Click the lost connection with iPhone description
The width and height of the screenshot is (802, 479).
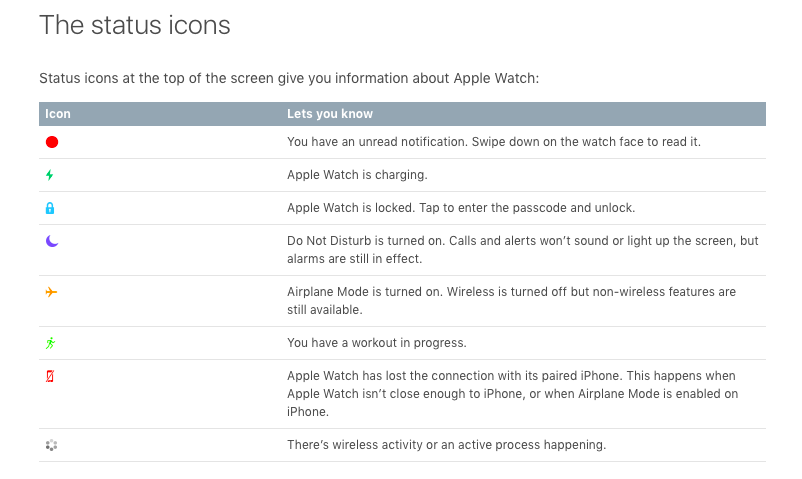click(x=513, y=394)
